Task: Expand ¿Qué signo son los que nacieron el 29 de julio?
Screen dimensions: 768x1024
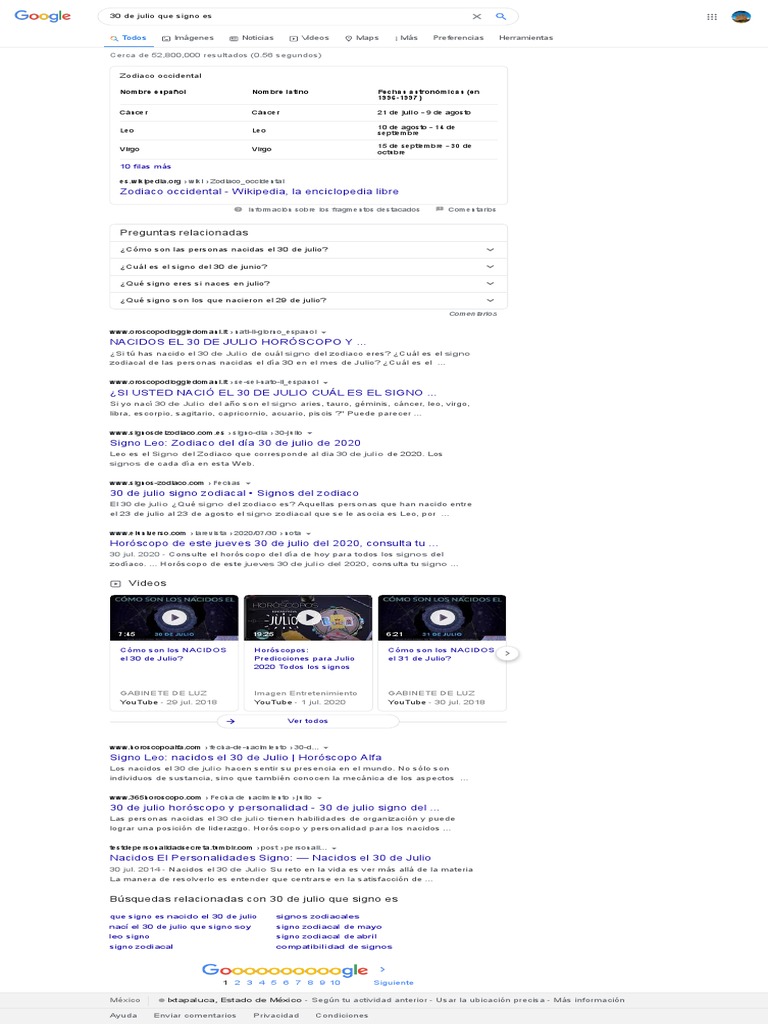Action: click(308, 300)
